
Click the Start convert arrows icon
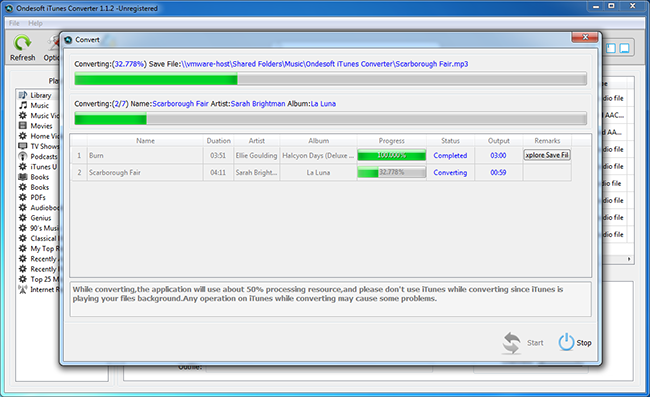coord(511,343)
